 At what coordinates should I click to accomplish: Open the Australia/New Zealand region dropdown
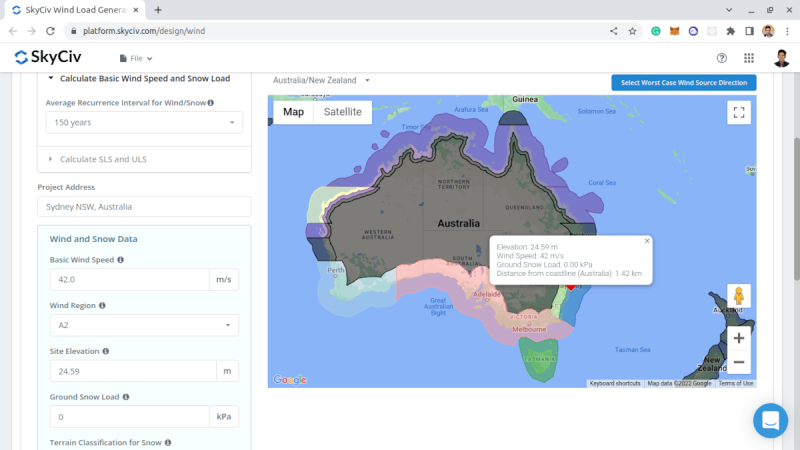[321, 80]
